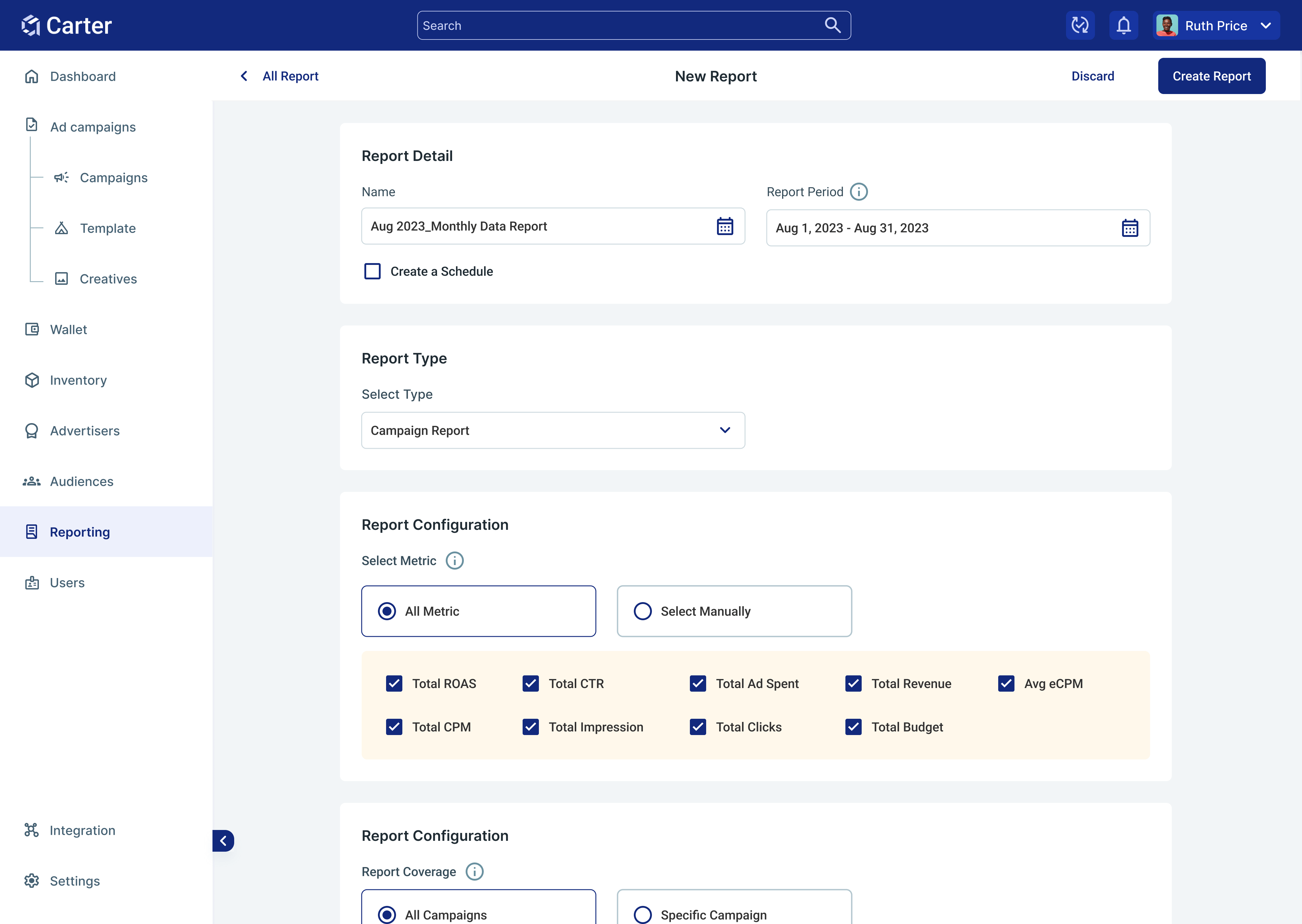Screen dimensions: 1302x924
Task: Click the calendar icon in Name field
Action: click(725, 226)
